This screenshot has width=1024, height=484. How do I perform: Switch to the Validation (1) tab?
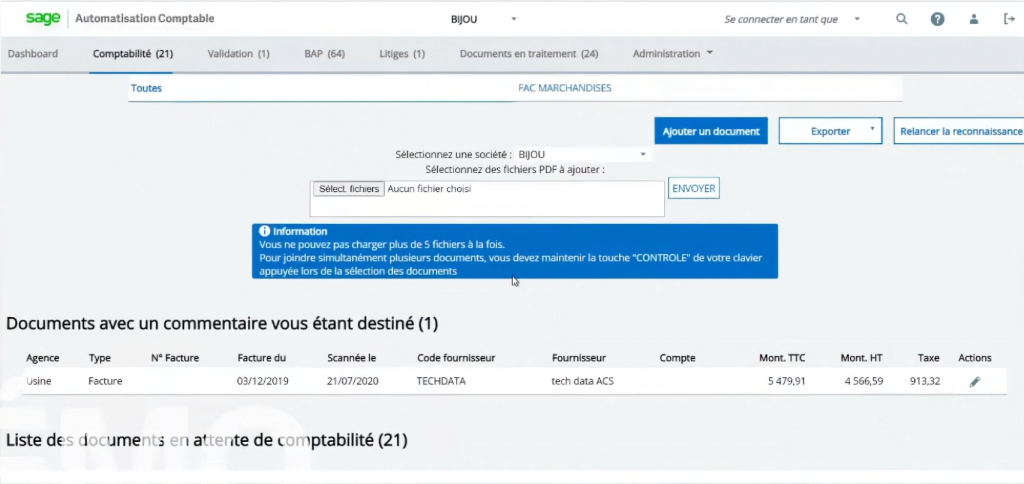[238, 54]
